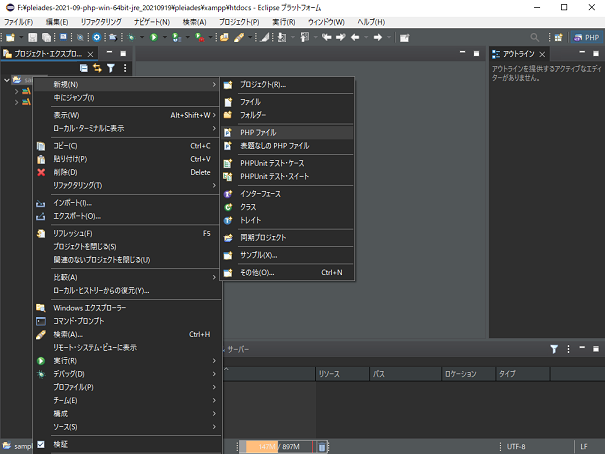The width and height of the screenshot is (605, 454).
Task: Click the Next Annotation toolbar icon
Action: pyautogui.click(x=282, y=37)
